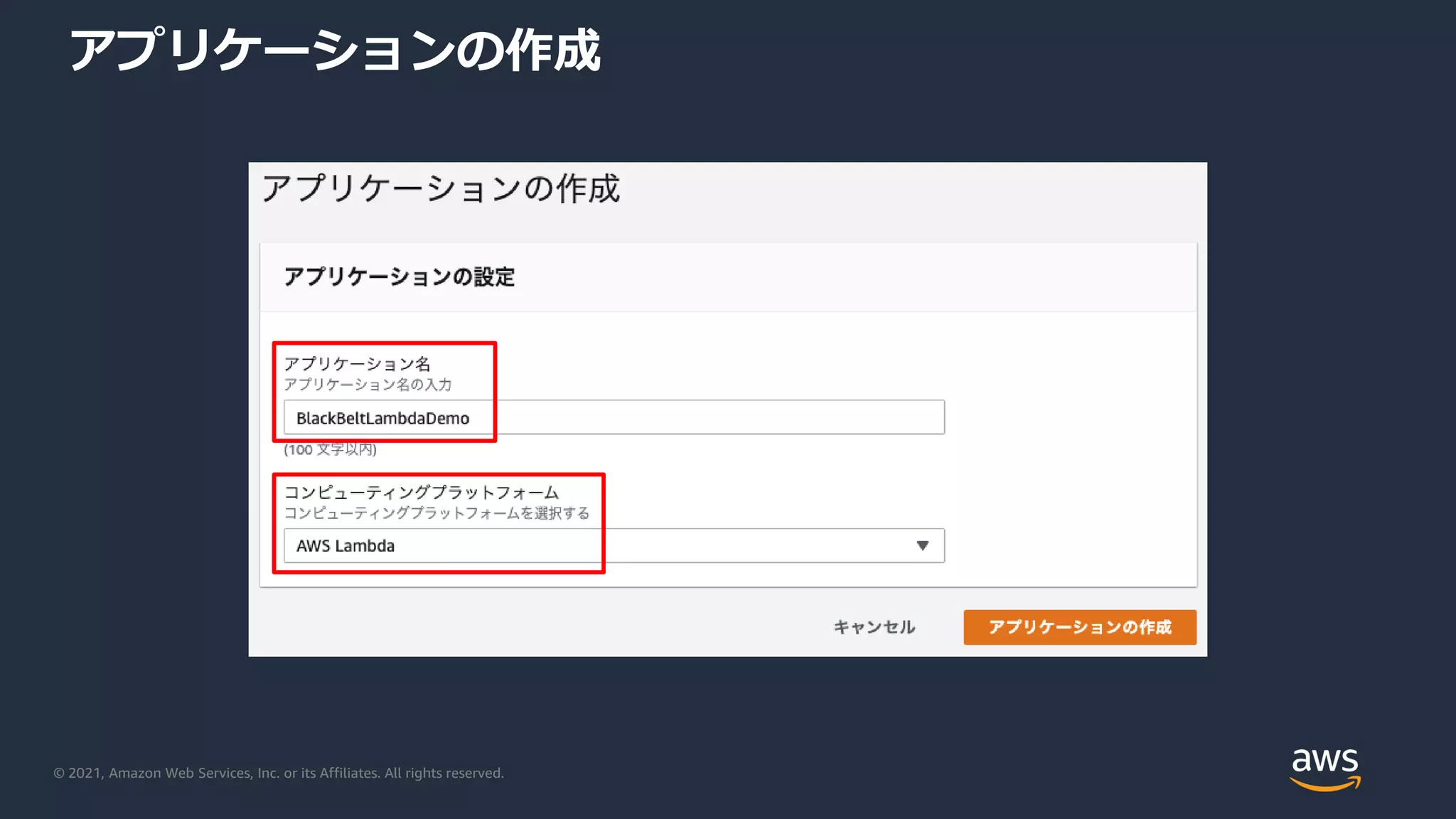Screen dimensions: 1456x819
Task: Click the コンピューティングプラットフォーム label
Action: 422,492
